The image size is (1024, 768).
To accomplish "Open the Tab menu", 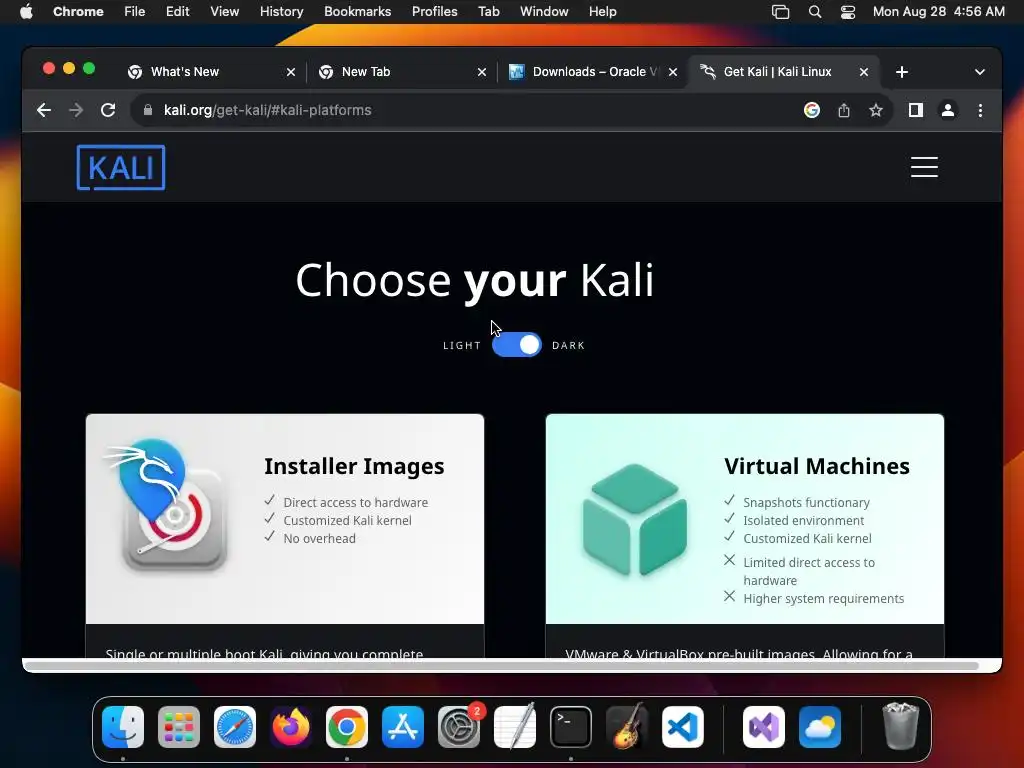I will (x=488, y=12).
